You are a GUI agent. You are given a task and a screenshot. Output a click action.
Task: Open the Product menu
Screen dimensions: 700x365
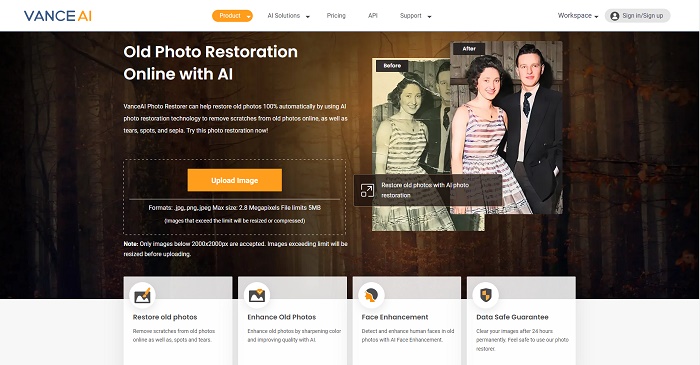(232, 16)
